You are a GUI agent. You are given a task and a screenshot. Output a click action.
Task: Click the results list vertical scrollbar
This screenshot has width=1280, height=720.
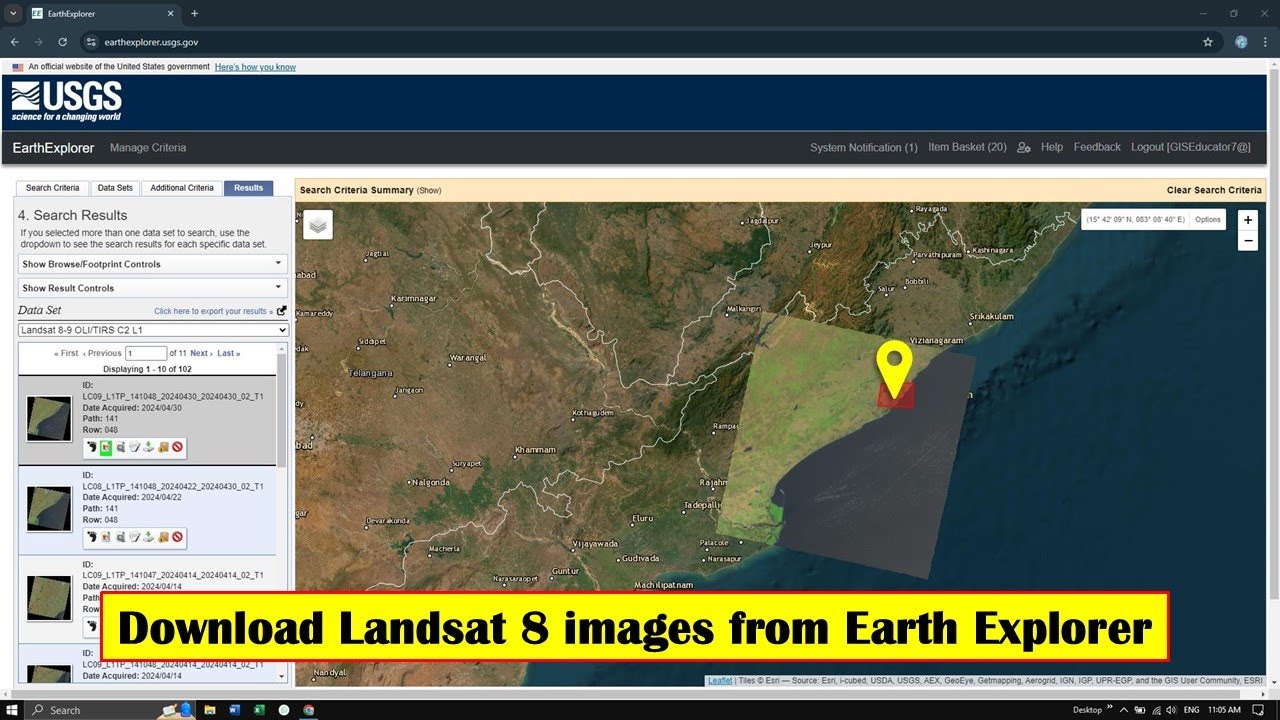point(281,410)
